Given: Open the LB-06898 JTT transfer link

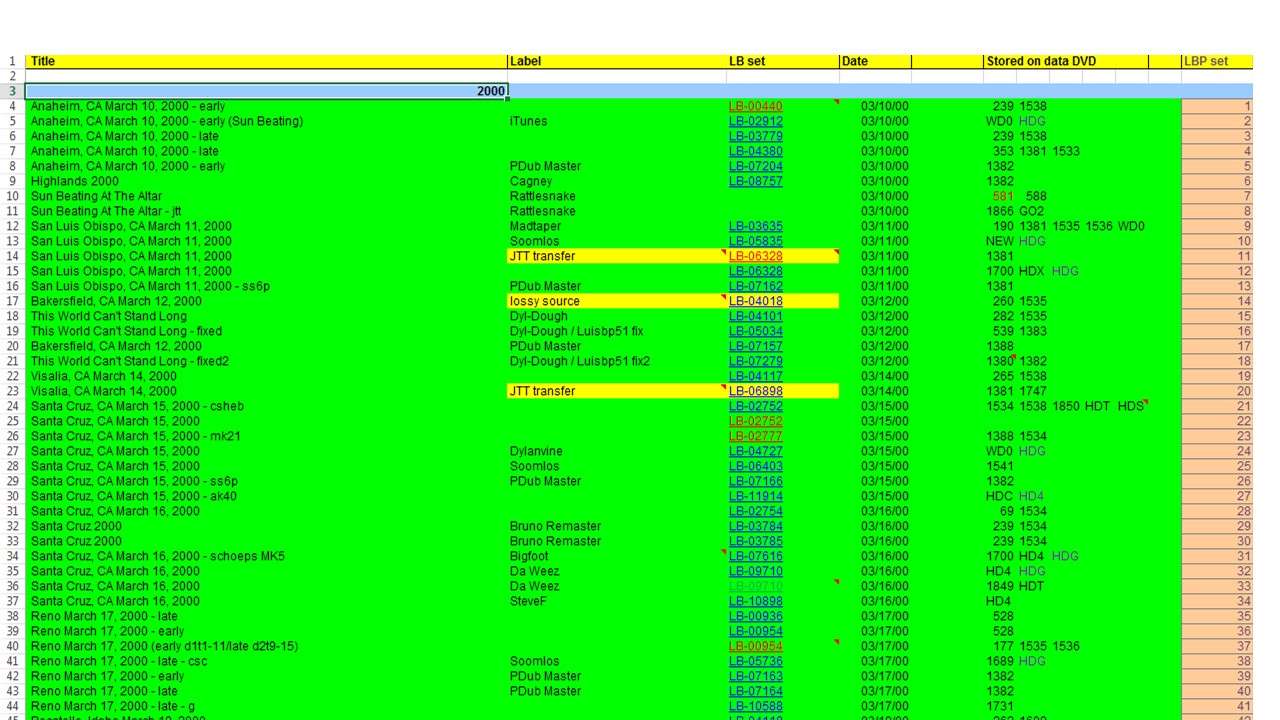Looking at the screenshot, I should (x=755, y=391).
